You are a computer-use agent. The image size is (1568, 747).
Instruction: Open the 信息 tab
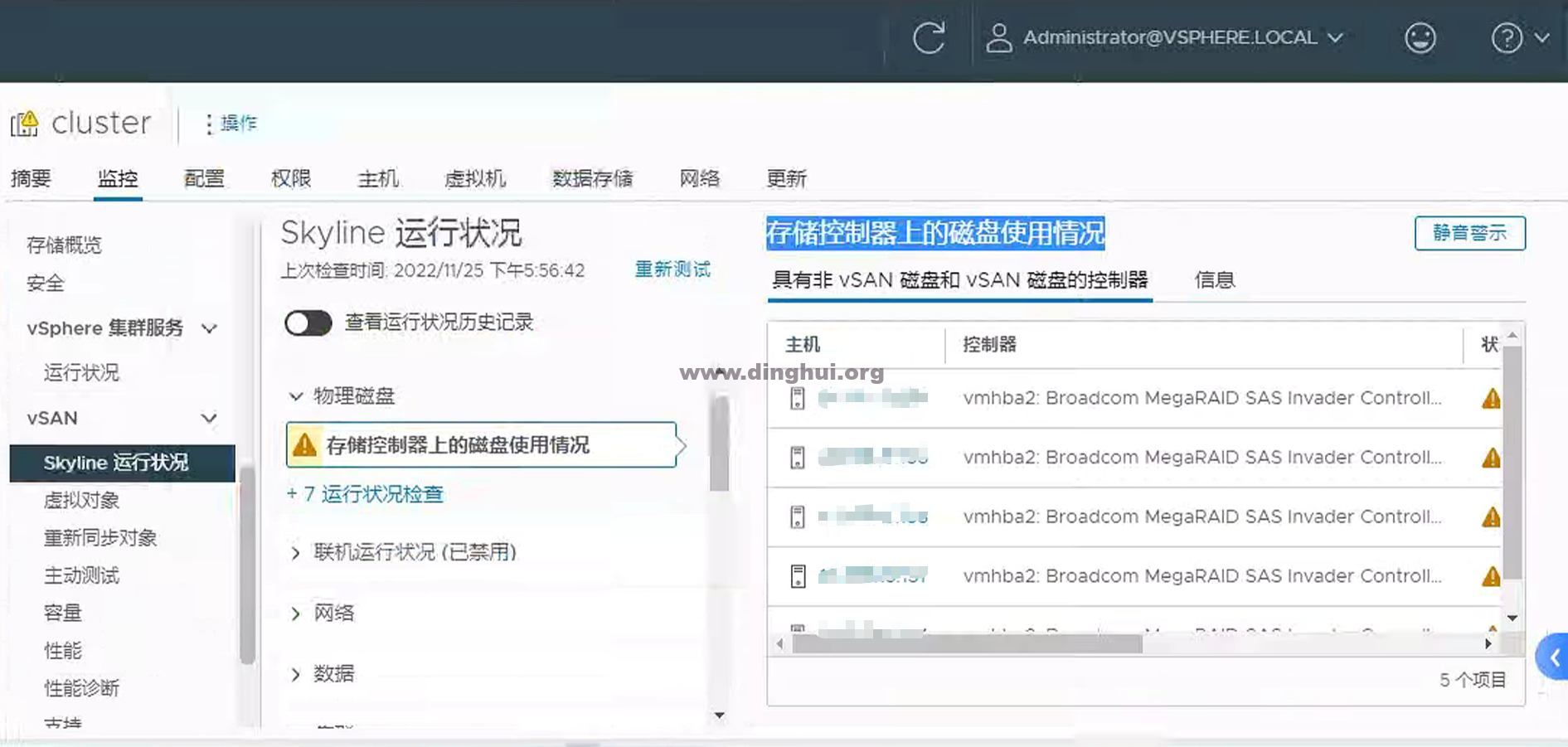coord(1215,280)
